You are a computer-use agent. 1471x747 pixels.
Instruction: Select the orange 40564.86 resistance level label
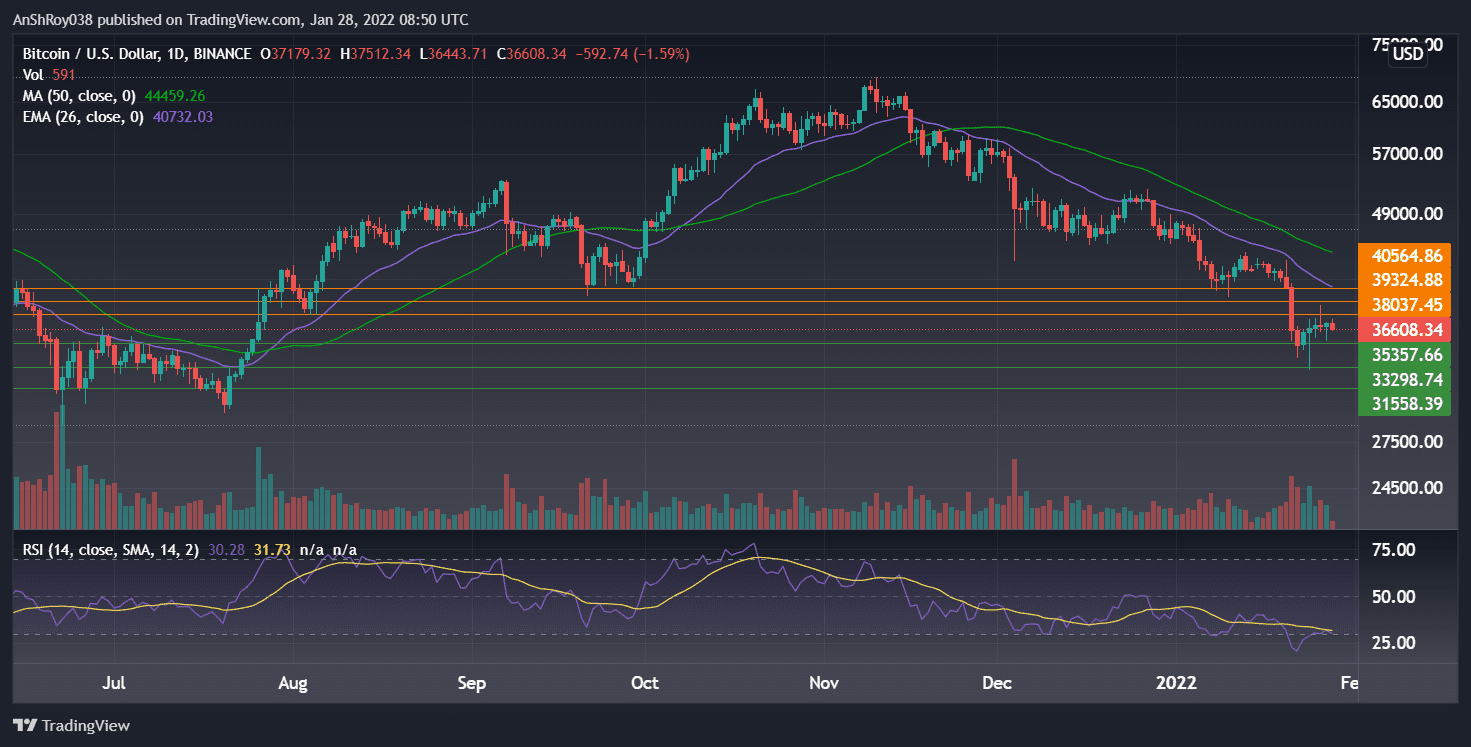click(1408, 256)
